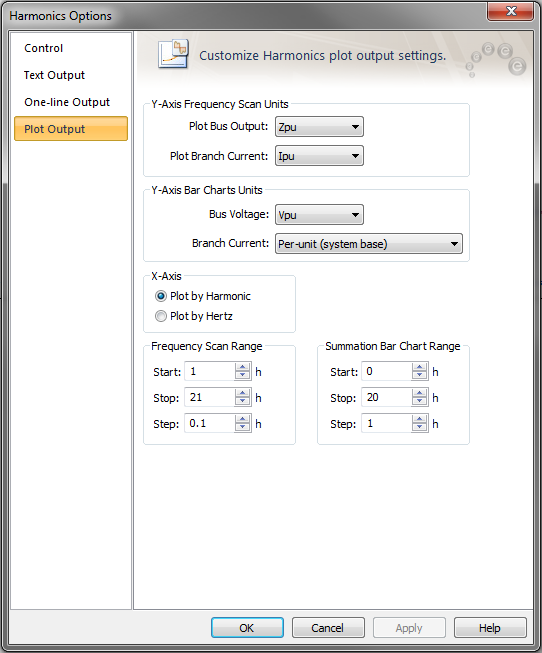Decrease Summation Bar Chart Stop with down arrow
The height and width of the screenshot is (653, 542).
pyautogui.click(x=420, y=401)
